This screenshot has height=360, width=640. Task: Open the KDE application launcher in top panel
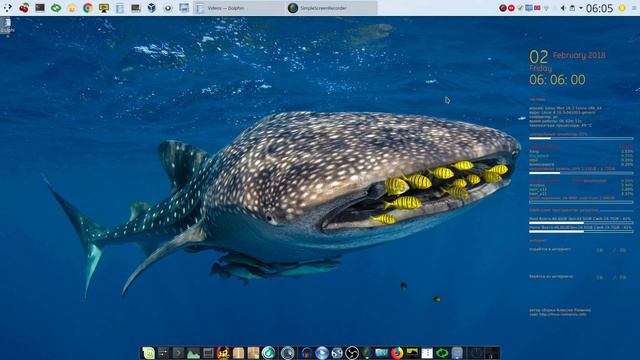[x=8, y=8]
